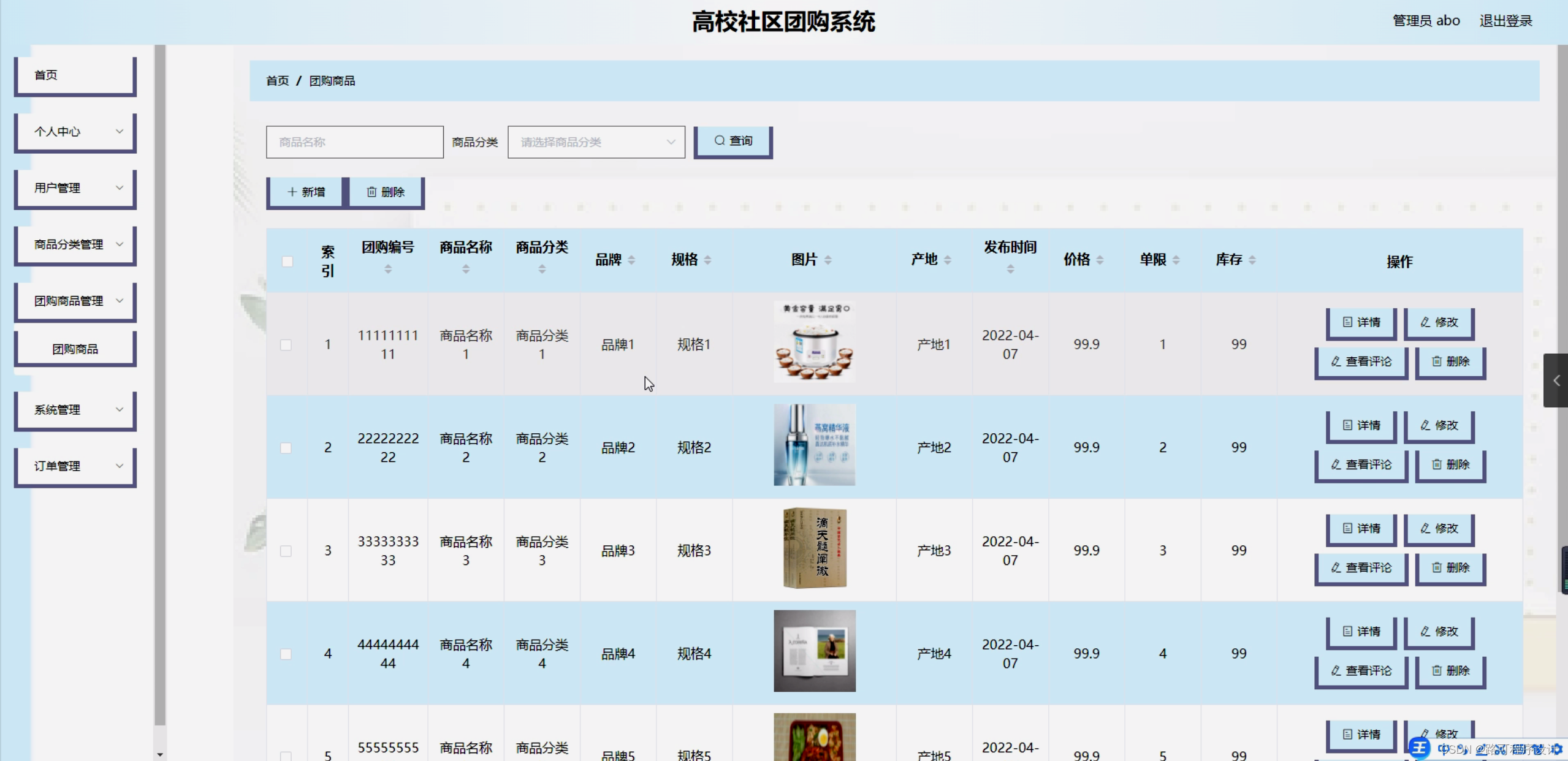Click inside the 商品名称 search input field

tap(354, 142)
